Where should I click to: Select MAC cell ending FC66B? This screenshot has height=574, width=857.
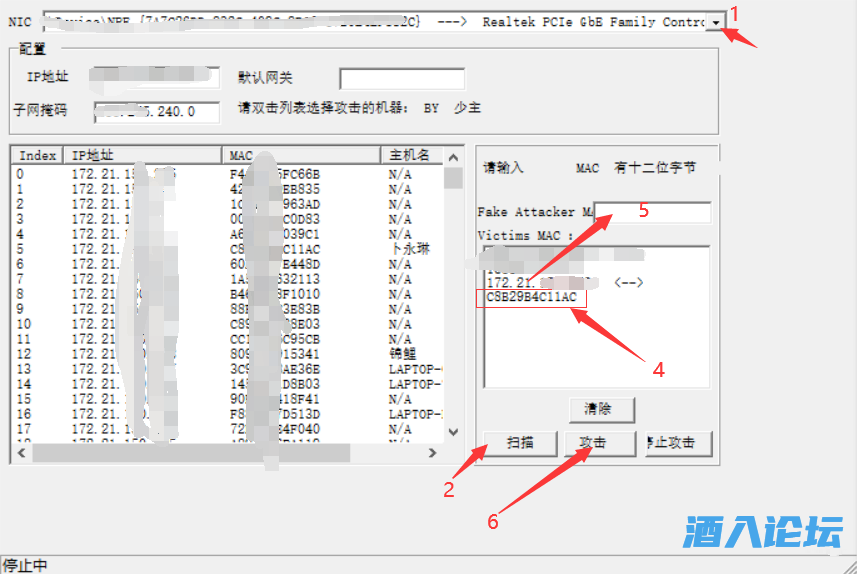click(x=275, y=174)
